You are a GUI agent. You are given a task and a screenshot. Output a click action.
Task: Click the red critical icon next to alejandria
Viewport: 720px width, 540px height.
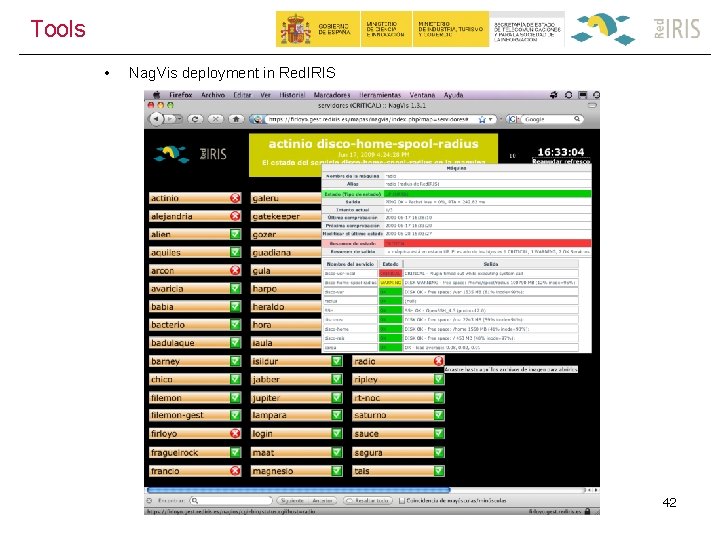coord(235,216)
